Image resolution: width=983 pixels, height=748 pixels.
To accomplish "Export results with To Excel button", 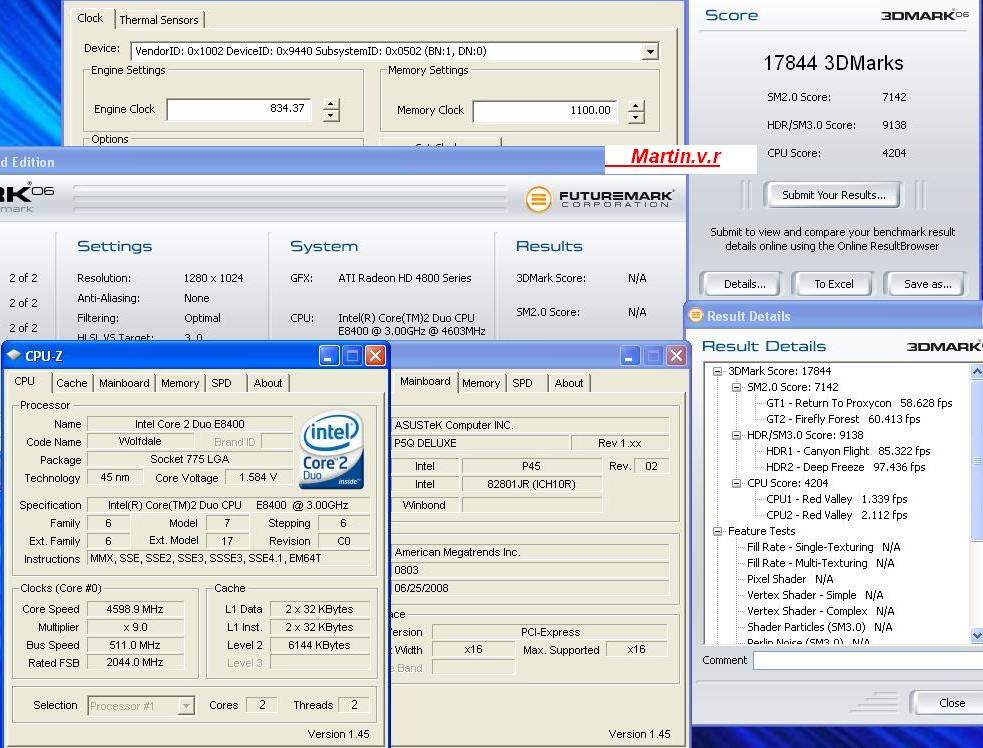I will pyautogui.click(x=833, y=284).
